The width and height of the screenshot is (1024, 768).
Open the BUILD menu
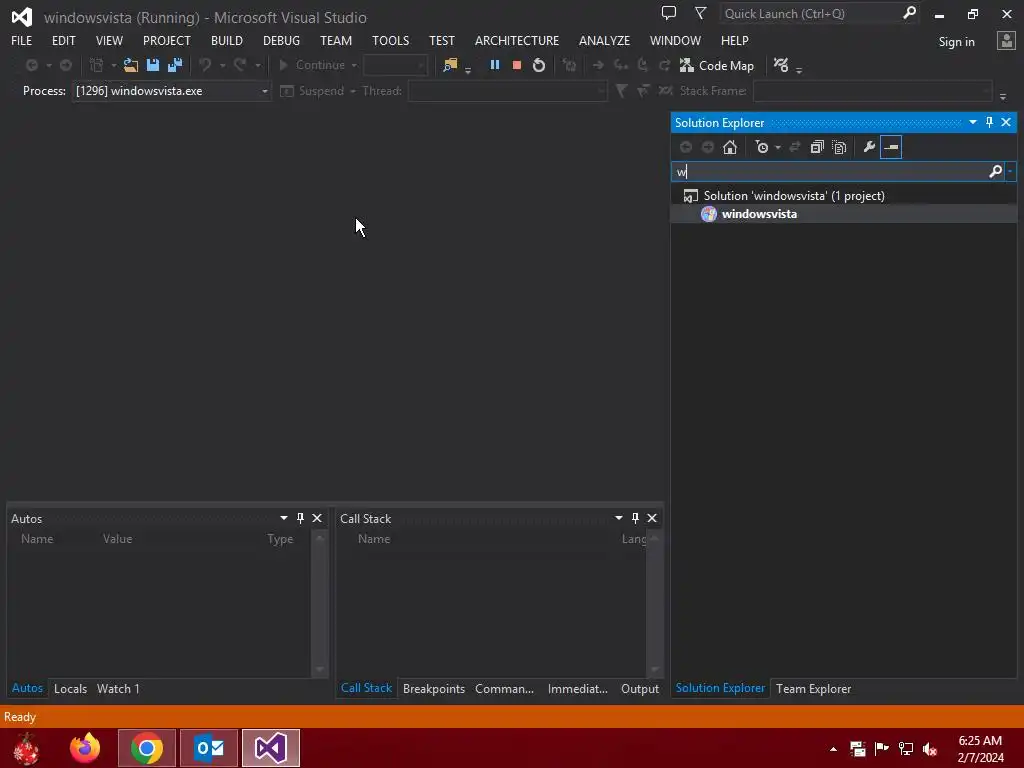[227, 40]
